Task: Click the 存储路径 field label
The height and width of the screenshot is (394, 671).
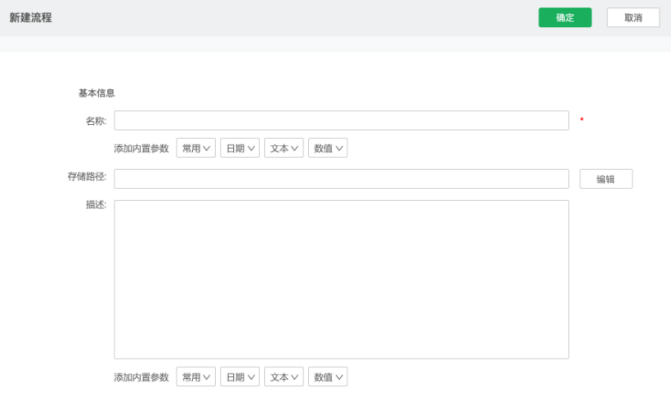Action: (87, 176)
